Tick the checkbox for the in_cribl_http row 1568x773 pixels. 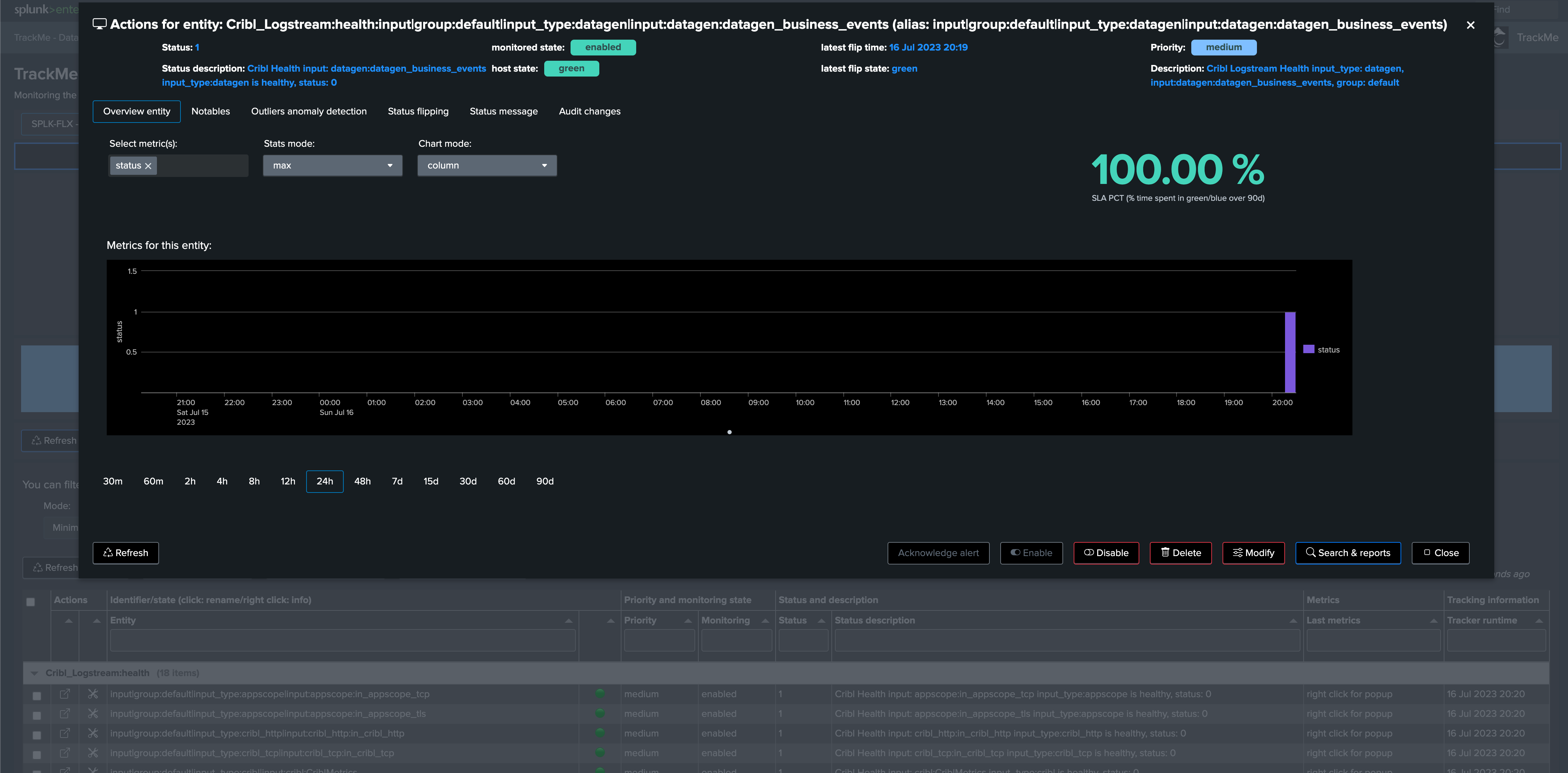37,735
